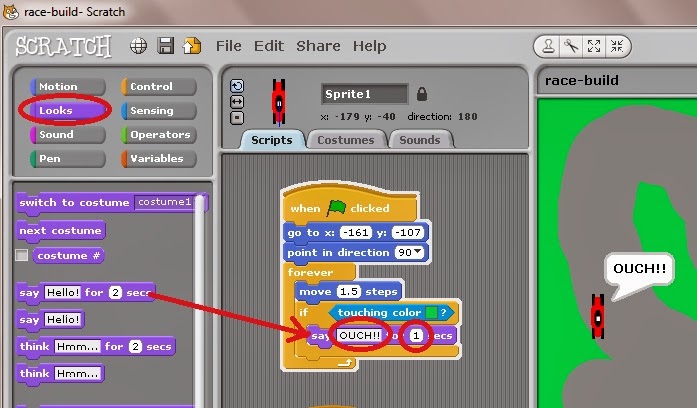The width and height of the screenshot is (697, 408).
Task: Select the duplicate stamp tool
Action: point(548,46)
